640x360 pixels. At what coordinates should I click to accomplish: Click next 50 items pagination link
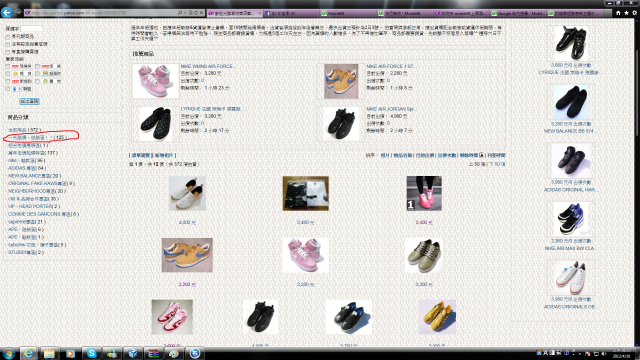tap(497, 164)
